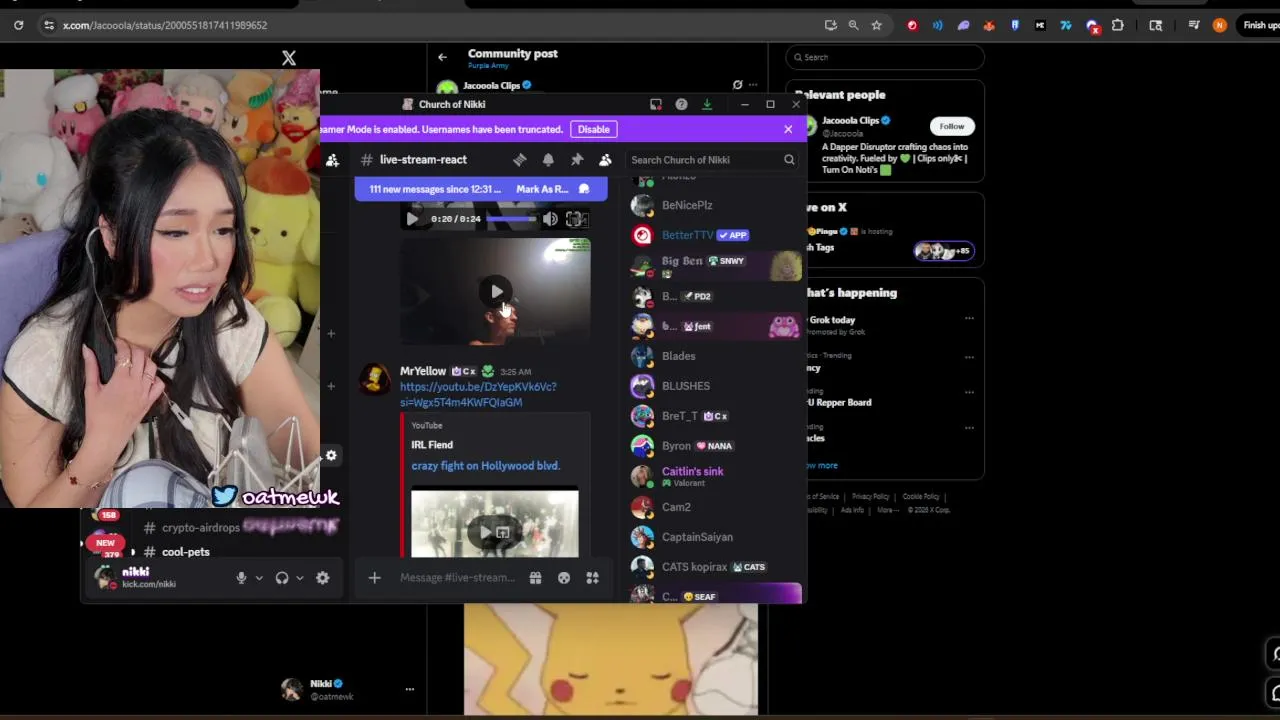Bookmark this page with star icon
Screen dimensions: 1280x720
pyautogui.click(x=877, y=25)
